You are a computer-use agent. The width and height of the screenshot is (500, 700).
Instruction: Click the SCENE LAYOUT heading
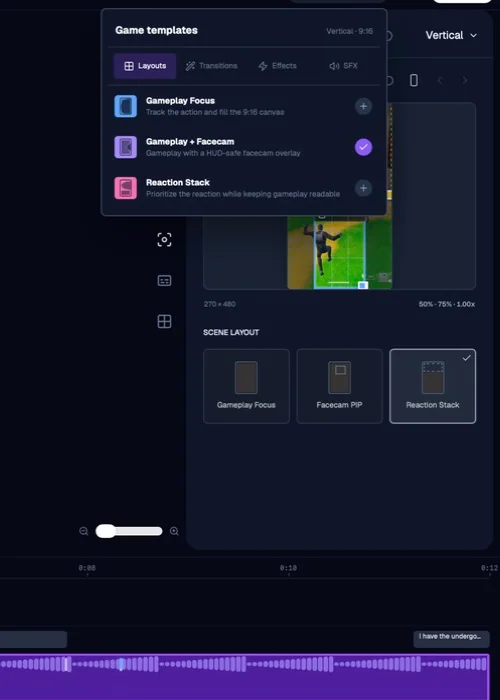pos(231,333)
